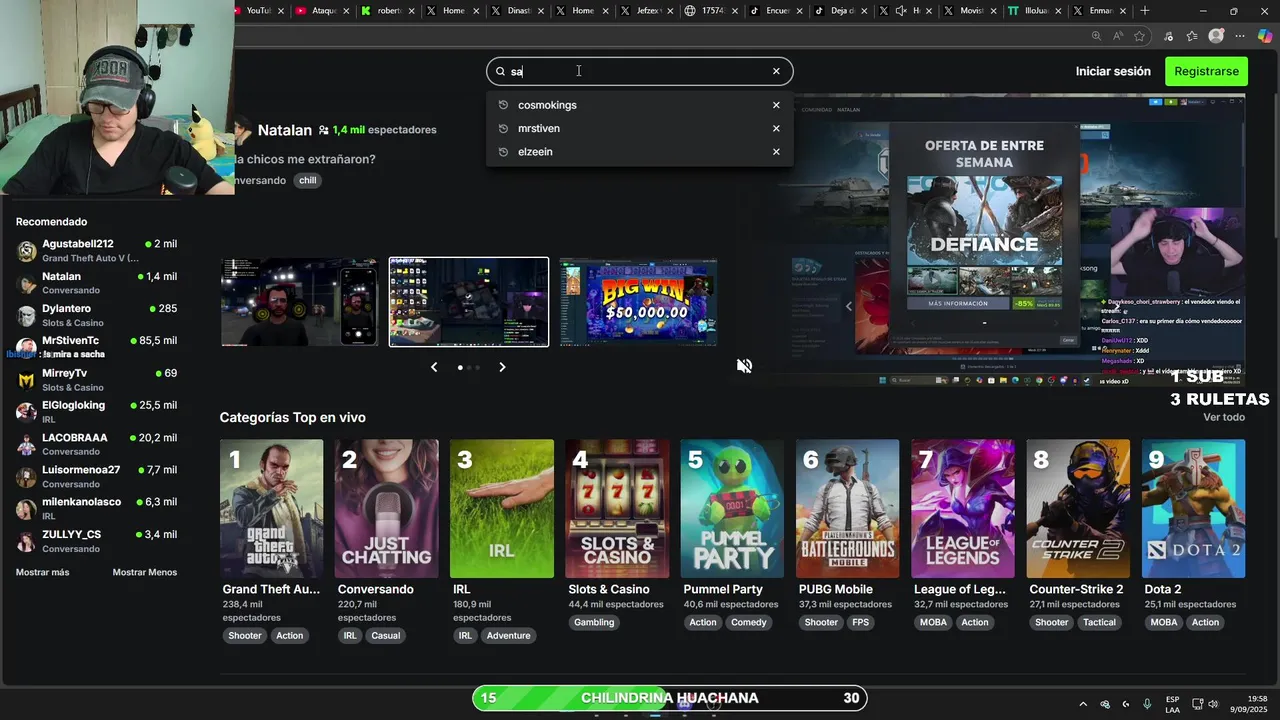Open Agustabell212 recommended channel

[96, 251]
